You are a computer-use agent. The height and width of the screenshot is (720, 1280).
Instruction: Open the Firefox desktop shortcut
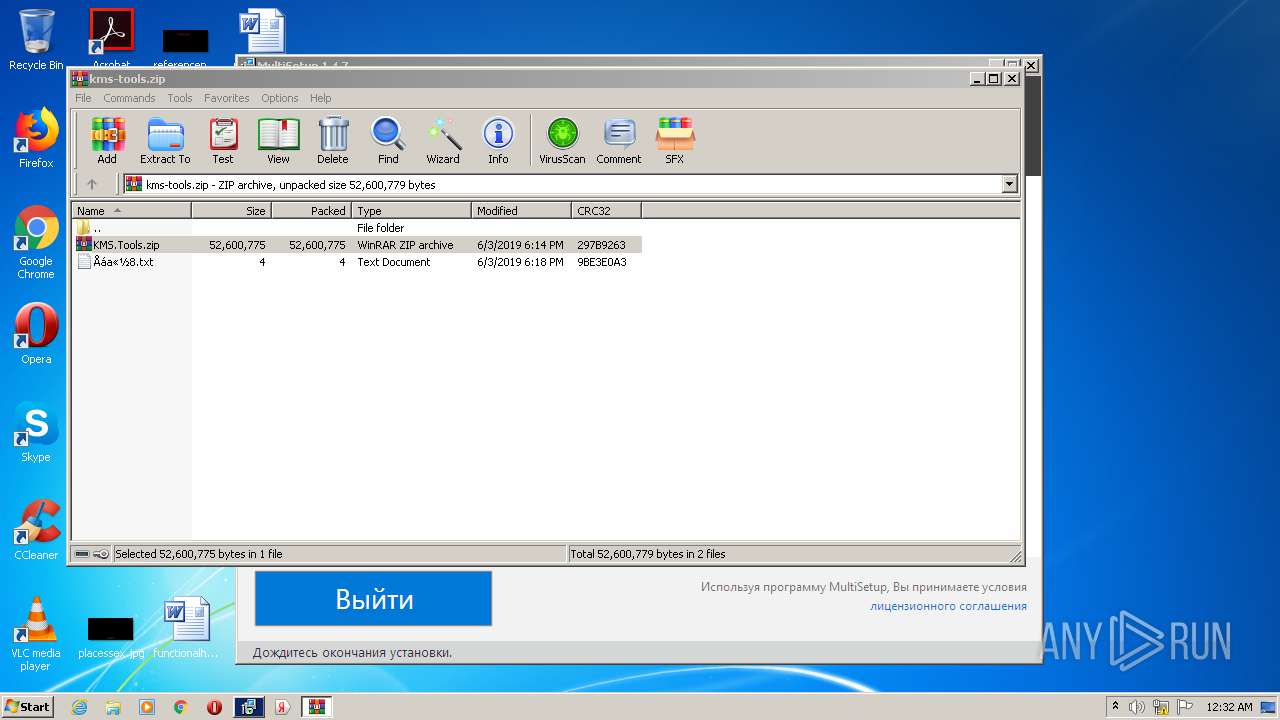[36, 138]
